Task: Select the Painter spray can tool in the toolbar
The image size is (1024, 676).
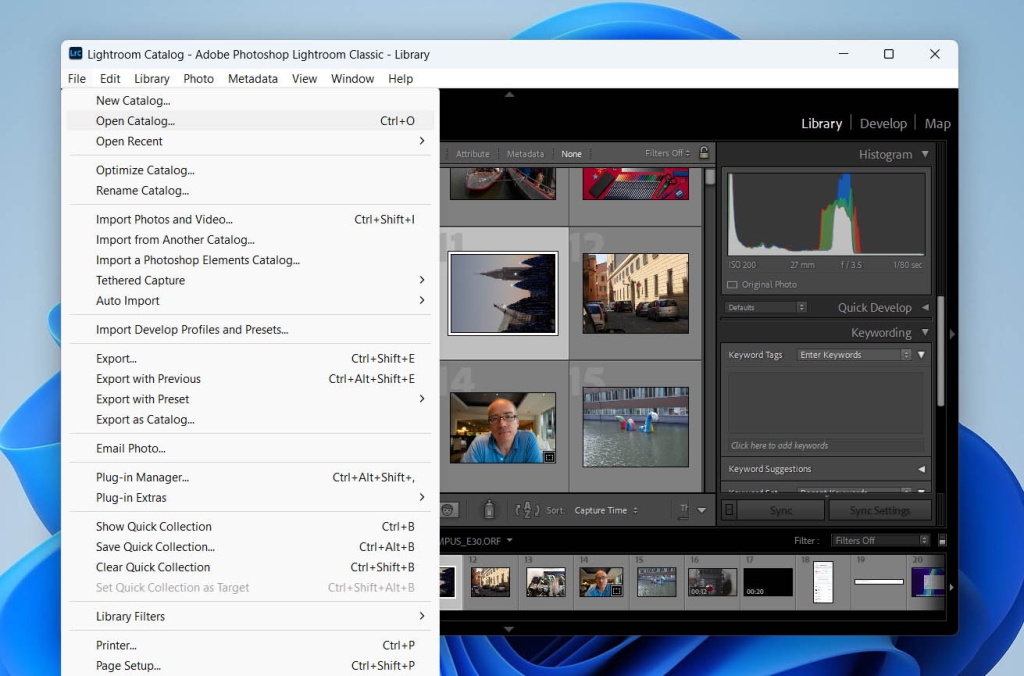Action: [x=488, y=510]
